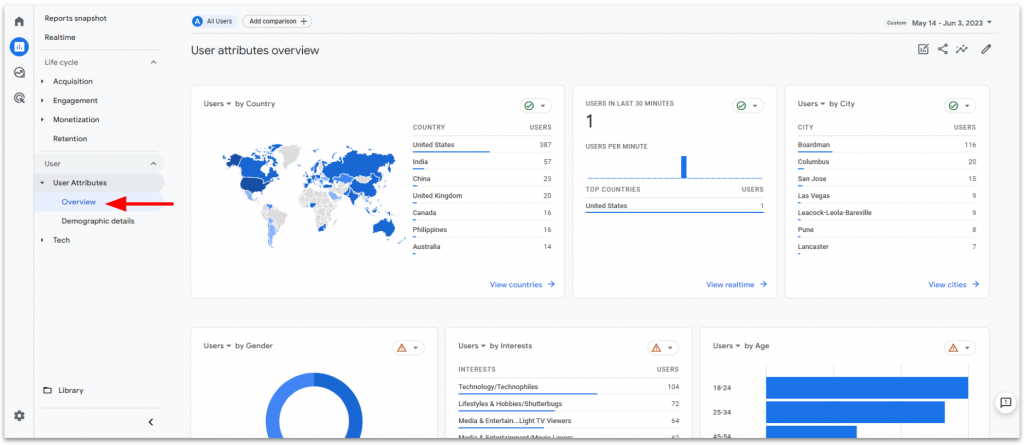Image resolution: width=1024 pixels, height=445 pixels.
Task: Click the 18-24 age bar
Action: click(x=866, y=387)
